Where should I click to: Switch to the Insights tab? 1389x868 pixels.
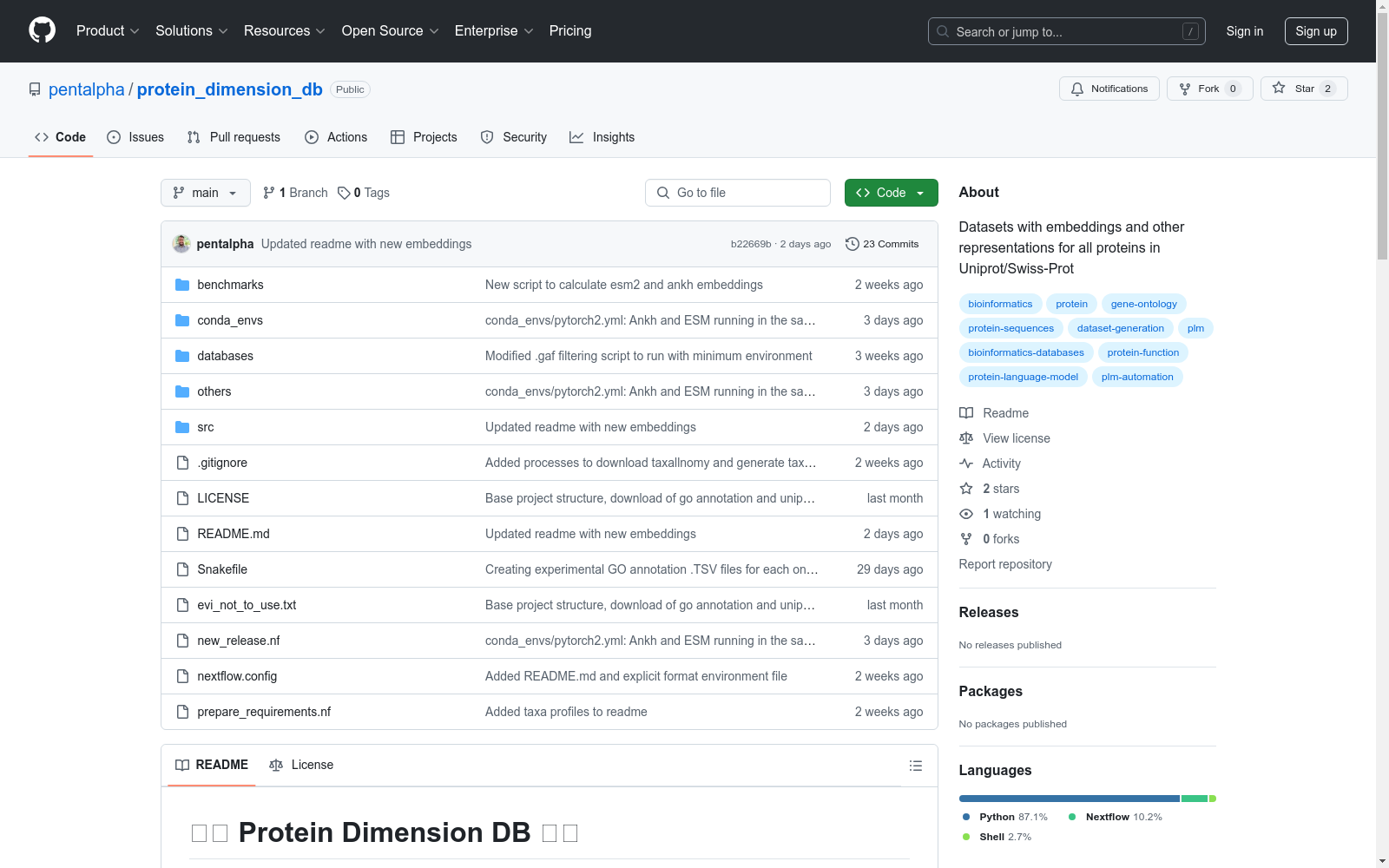point(602,137)
